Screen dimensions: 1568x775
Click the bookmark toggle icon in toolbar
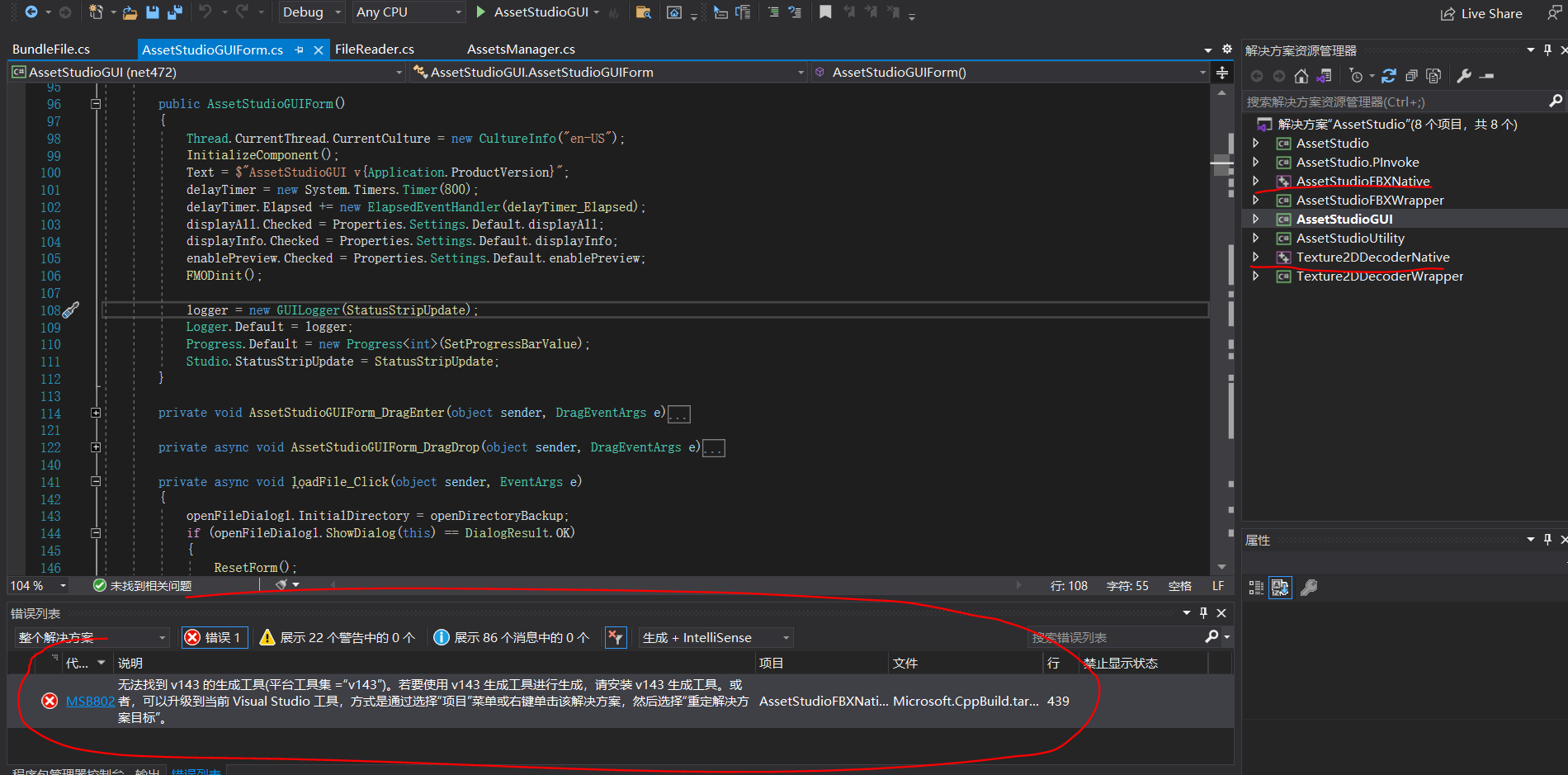(x=825, y=12)
